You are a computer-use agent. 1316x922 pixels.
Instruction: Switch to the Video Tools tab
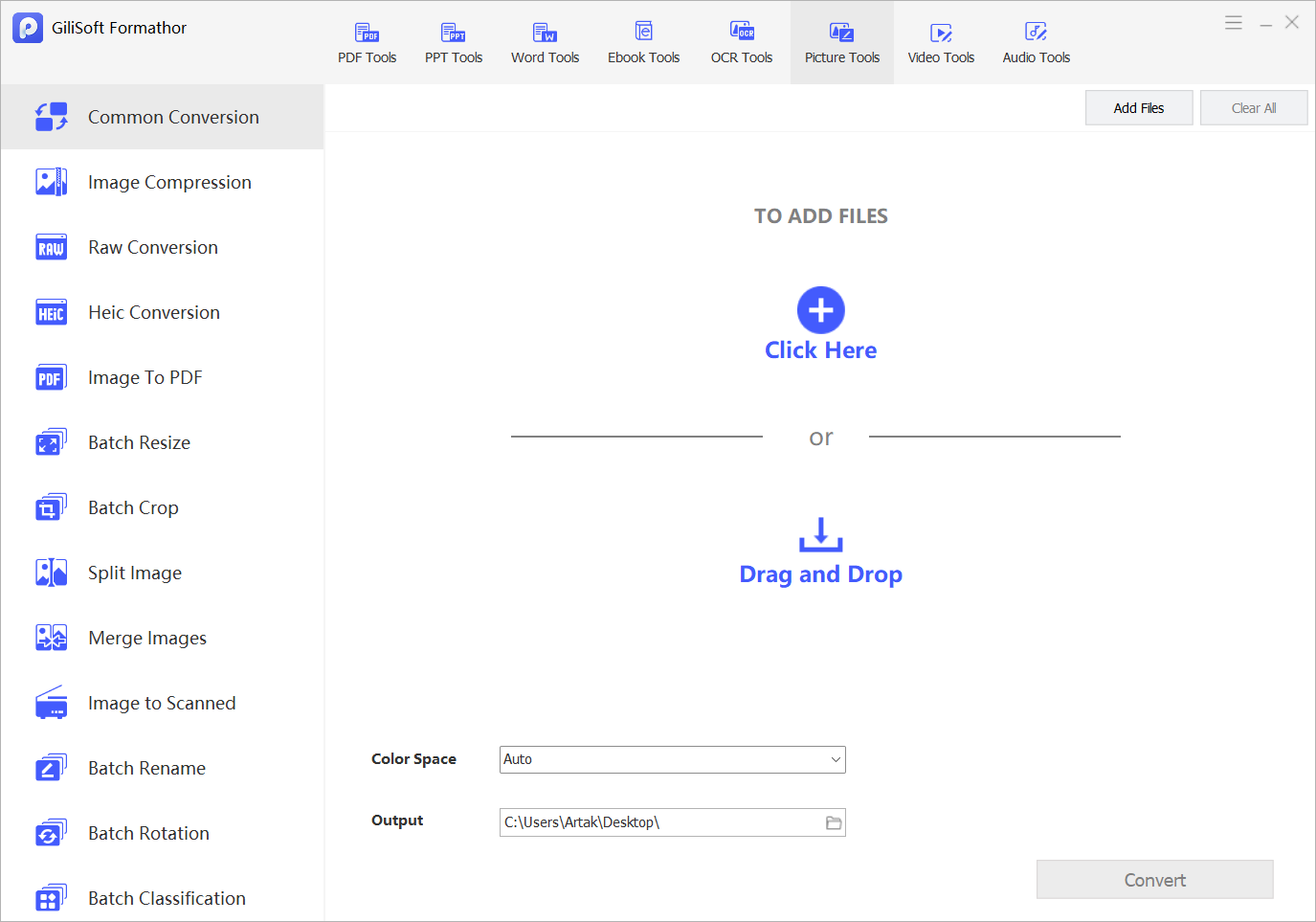941,43
